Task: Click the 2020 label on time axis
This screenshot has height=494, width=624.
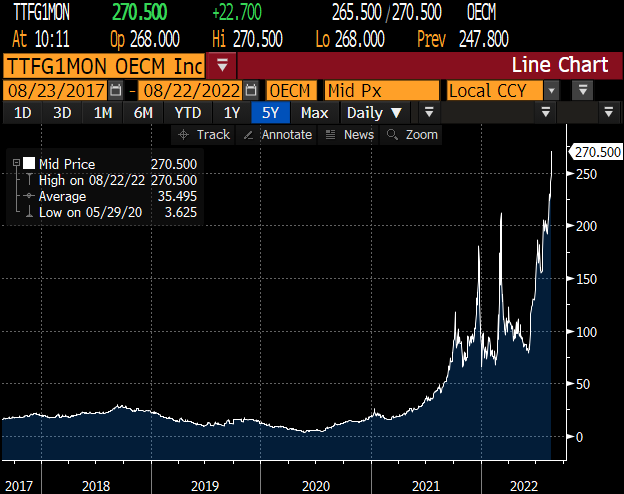Action: click(316, 486)
